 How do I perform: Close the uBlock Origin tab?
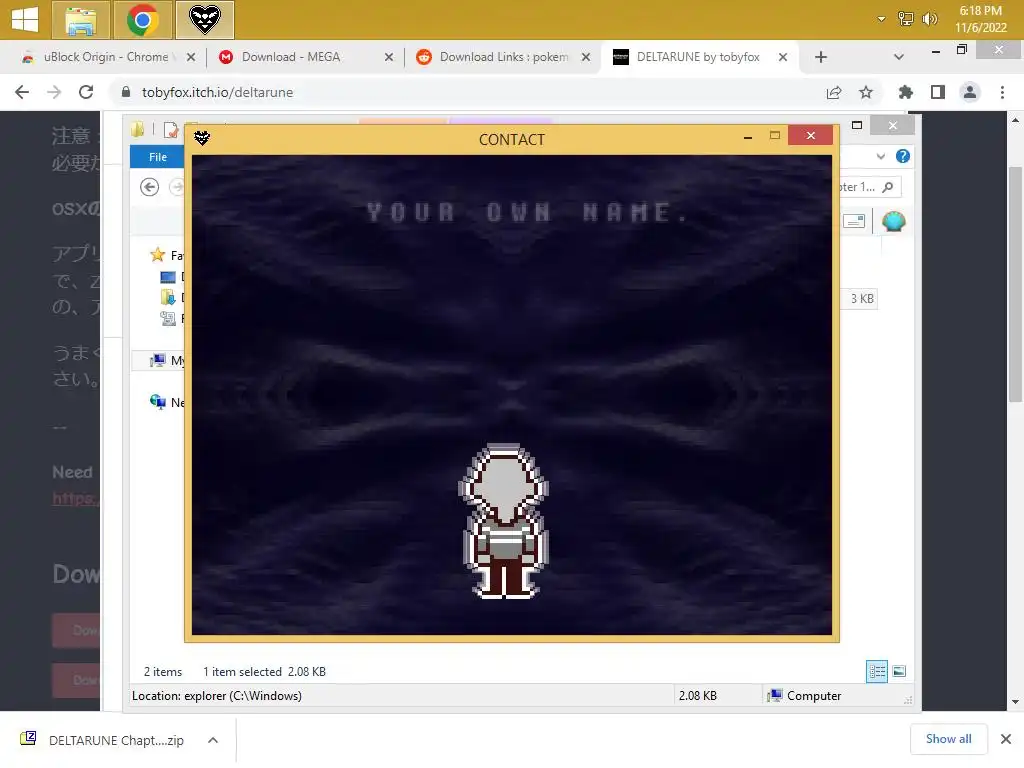(x=191, y=57)
